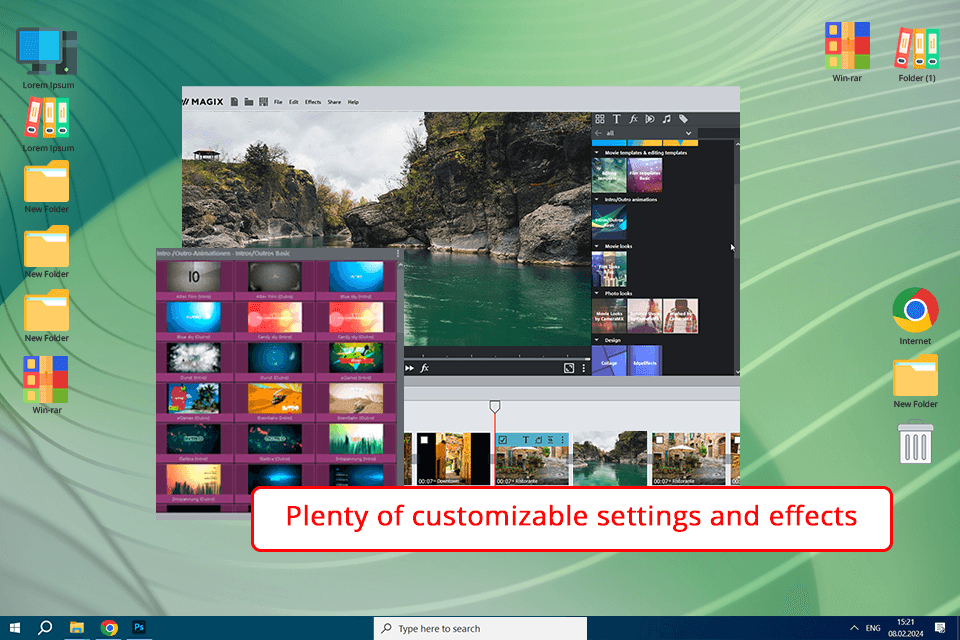Select the river landscape clip in timeline

point(609,458)
